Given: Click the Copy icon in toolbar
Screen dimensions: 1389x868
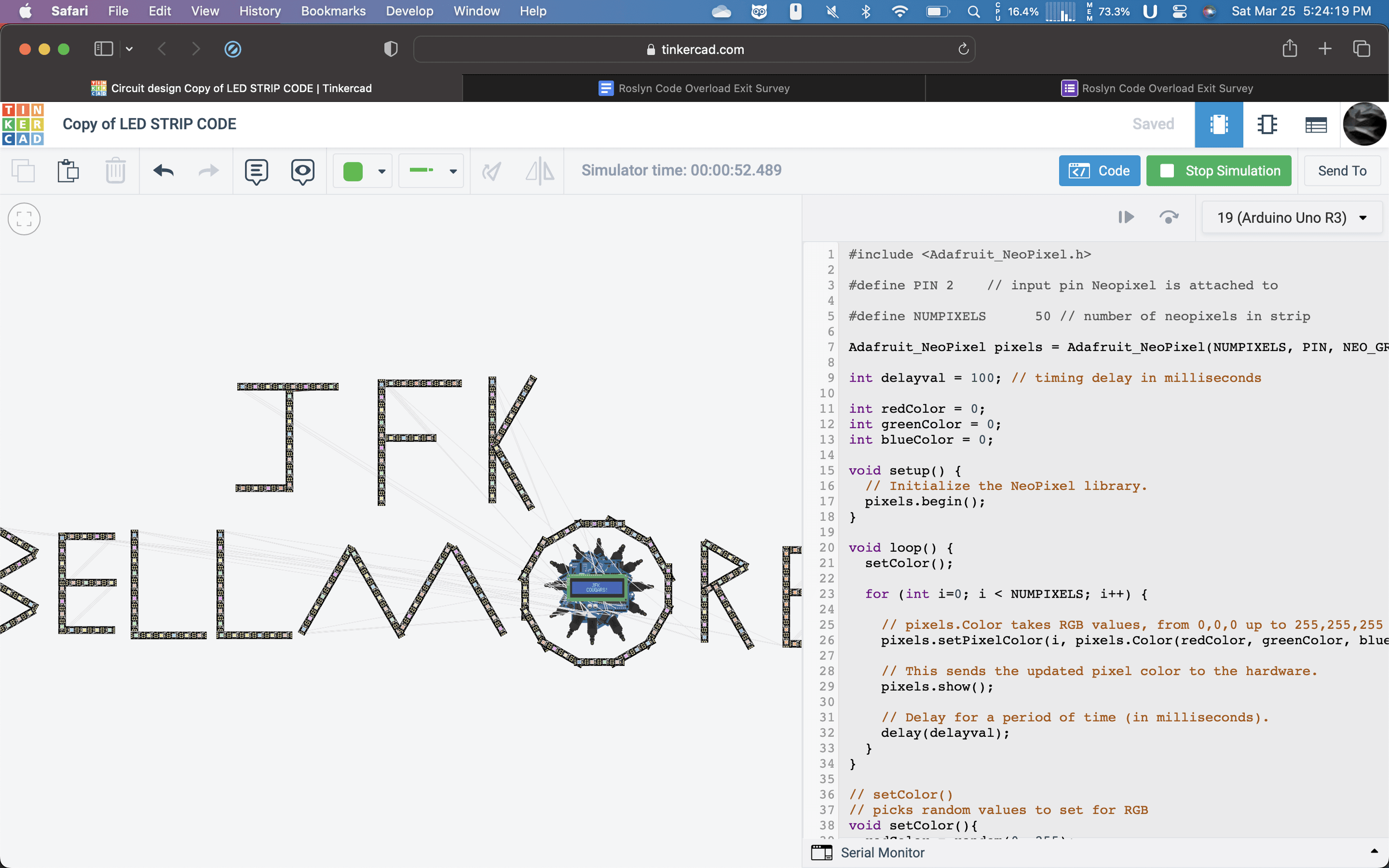Looking at the screenshot, I should tap(23, 170).
